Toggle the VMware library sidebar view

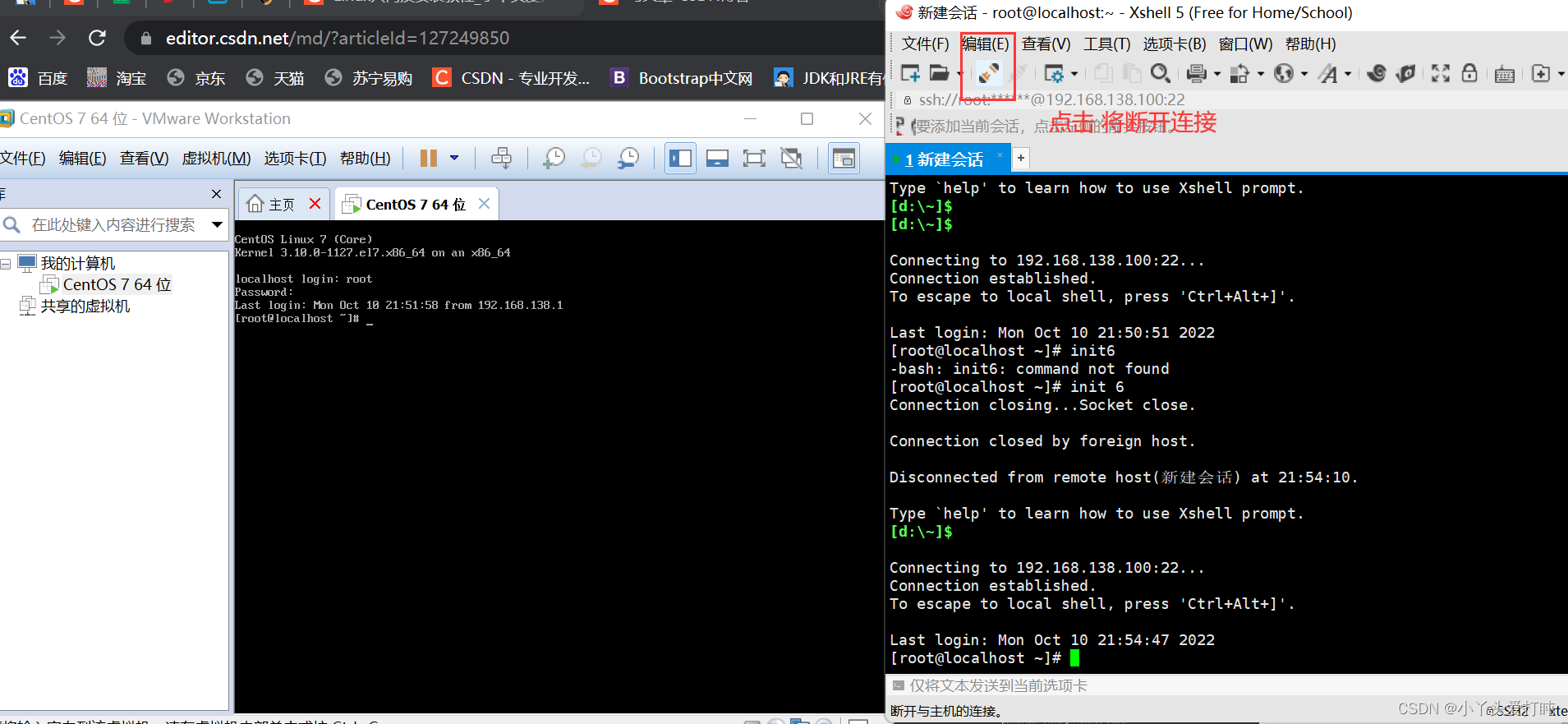pos(680,158)
